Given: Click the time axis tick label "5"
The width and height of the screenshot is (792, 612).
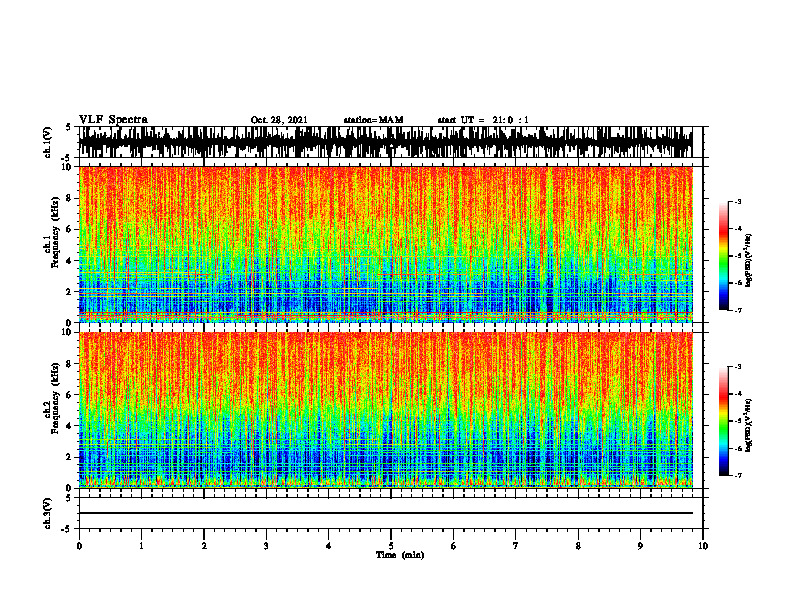Looking at the screenshot, I should pos(391,546).
